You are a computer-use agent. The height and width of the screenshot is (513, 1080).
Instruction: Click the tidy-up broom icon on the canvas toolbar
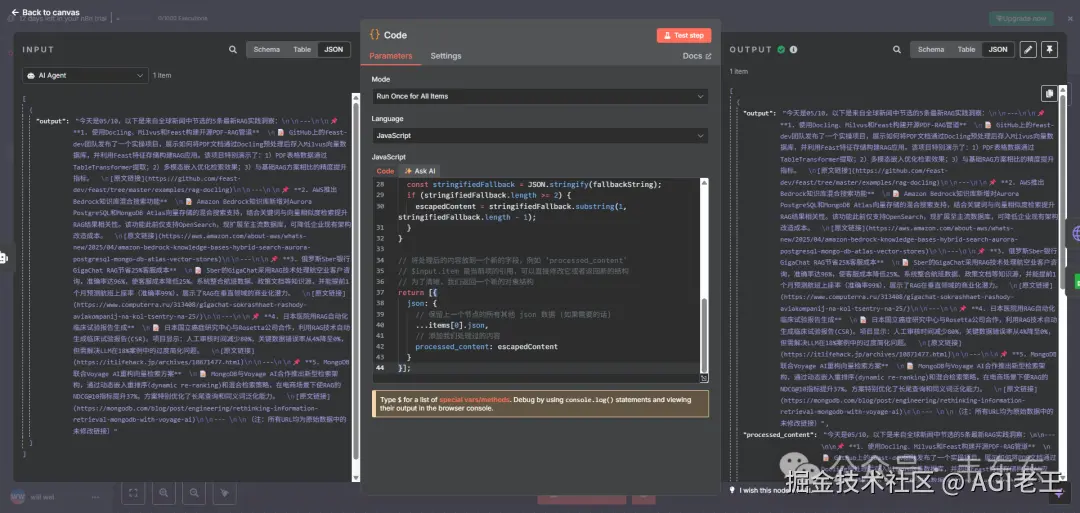click(x=225, y=492)
